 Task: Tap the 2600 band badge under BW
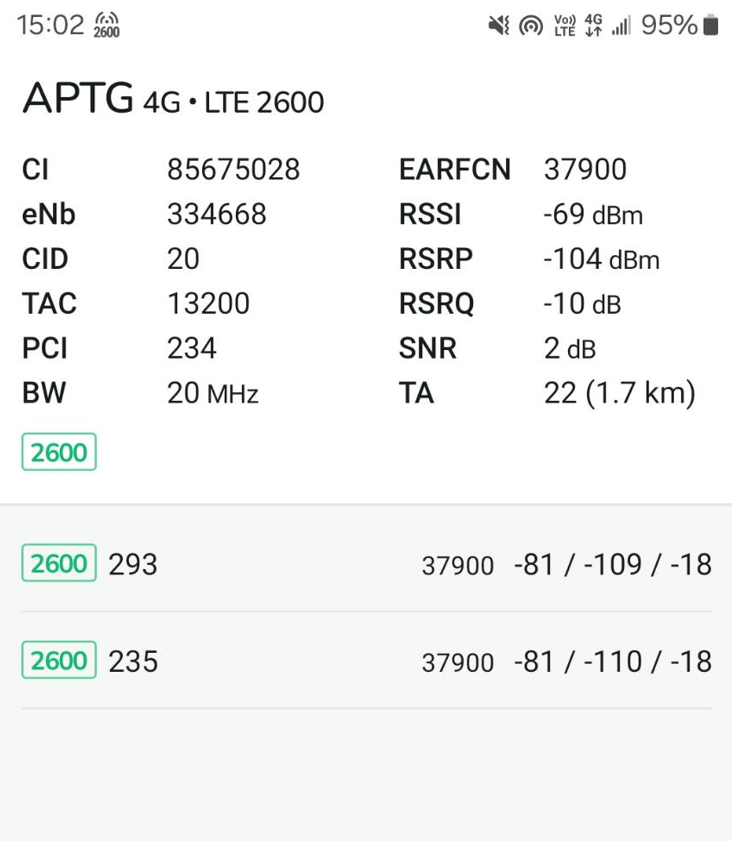(x=59, y=452)
